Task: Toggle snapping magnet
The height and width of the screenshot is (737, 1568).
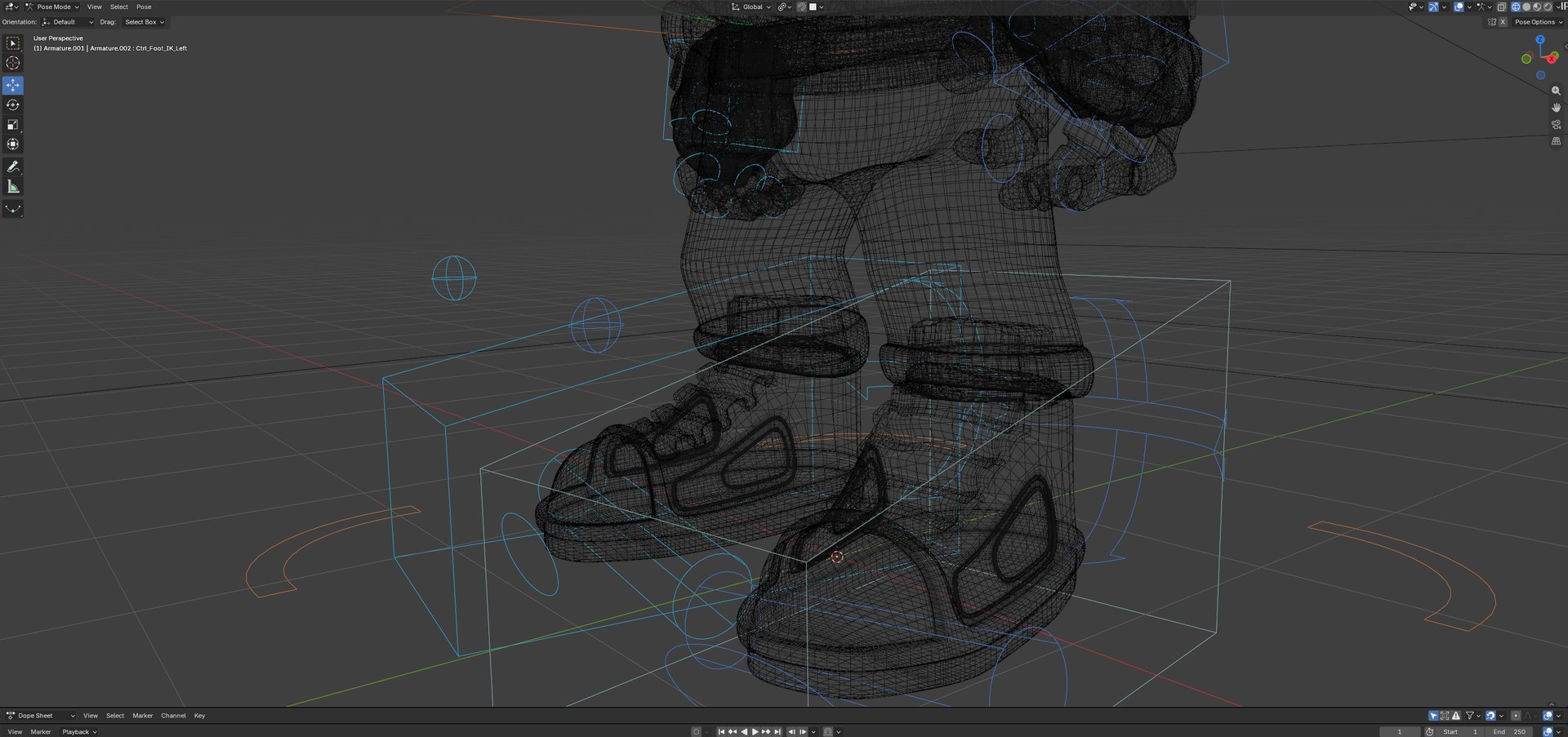Action: point(801,7)
